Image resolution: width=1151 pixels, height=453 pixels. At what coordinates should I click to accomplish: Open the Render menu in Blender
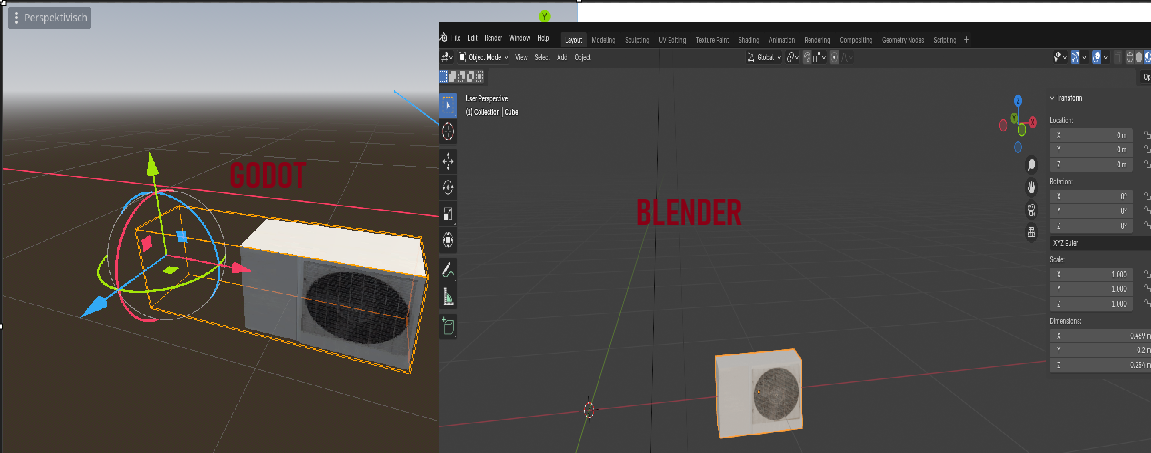point(493,39)
